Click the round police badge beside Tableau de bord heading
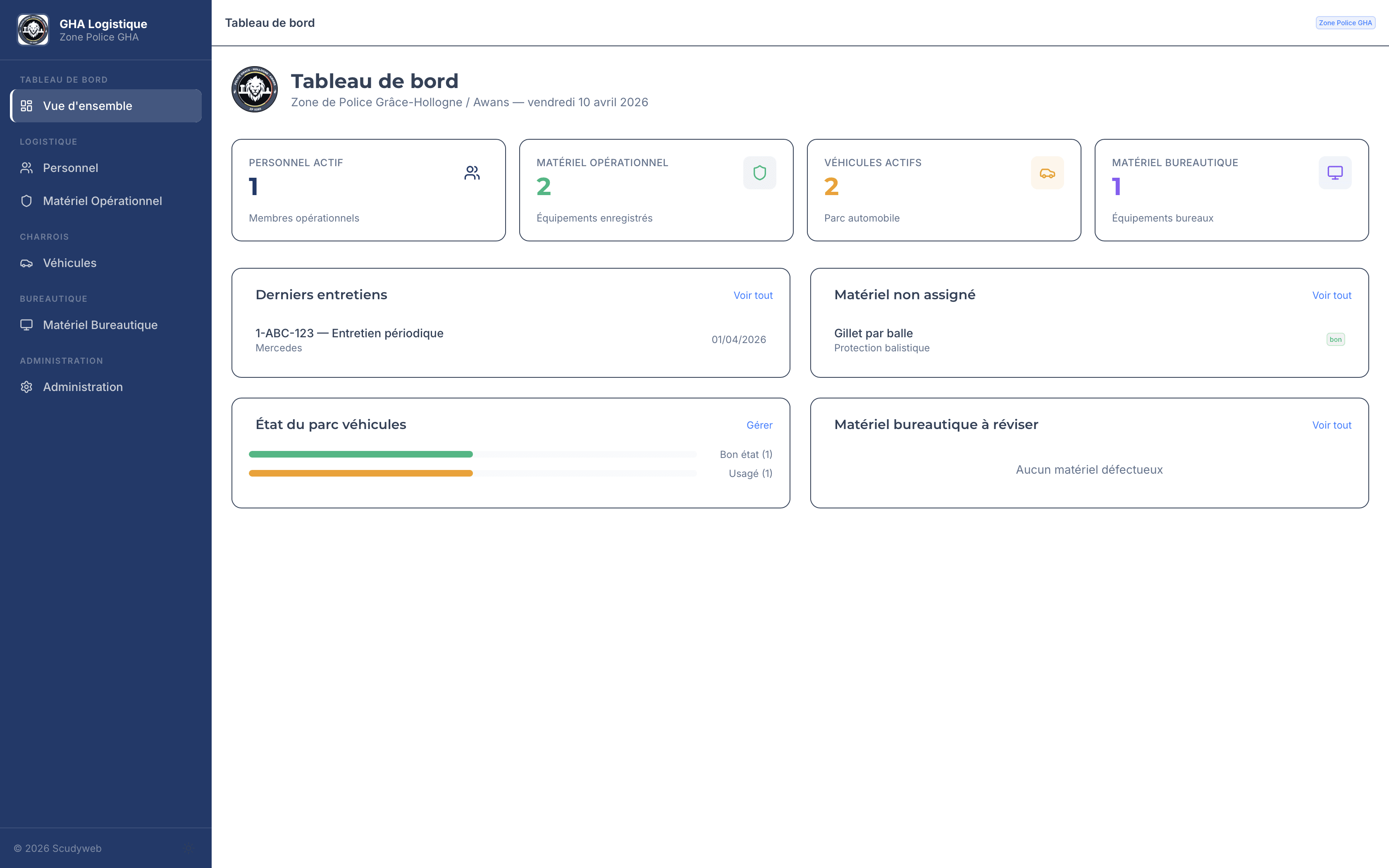1389x868 pixels. (x=254, y=90)
